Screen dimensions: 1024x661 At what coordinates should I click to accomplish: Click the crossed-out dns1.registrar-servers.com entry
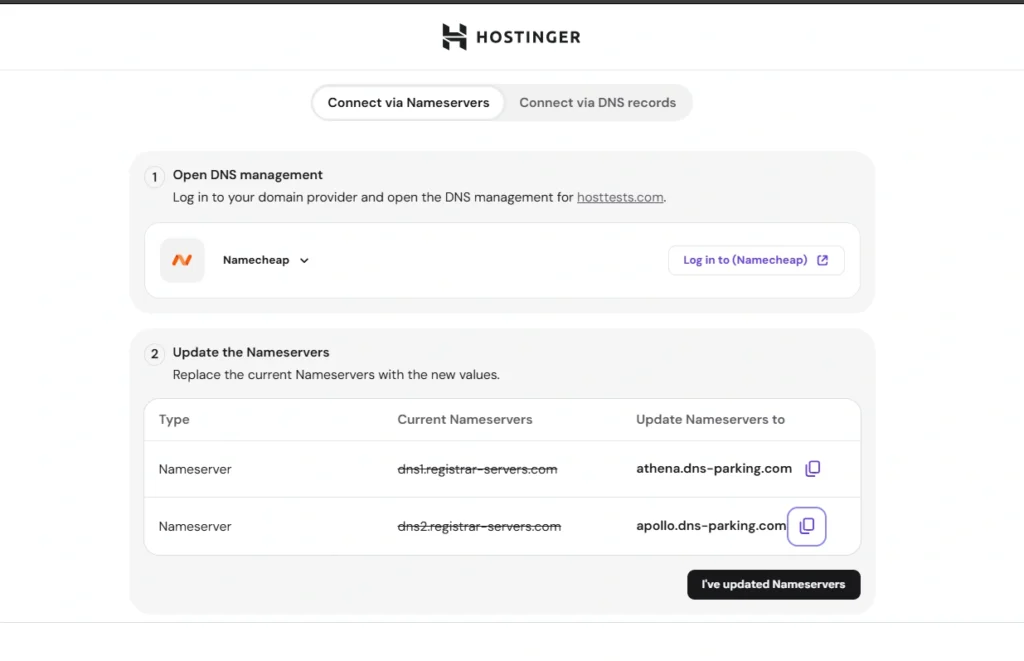tap(477, 468)
